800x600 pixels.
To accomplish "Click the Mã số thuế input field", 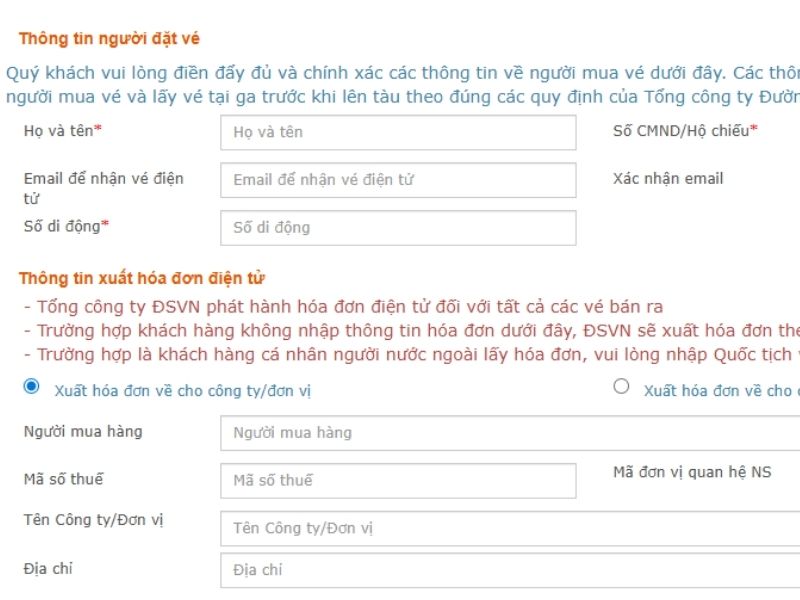I will click(x=398, y=481).
